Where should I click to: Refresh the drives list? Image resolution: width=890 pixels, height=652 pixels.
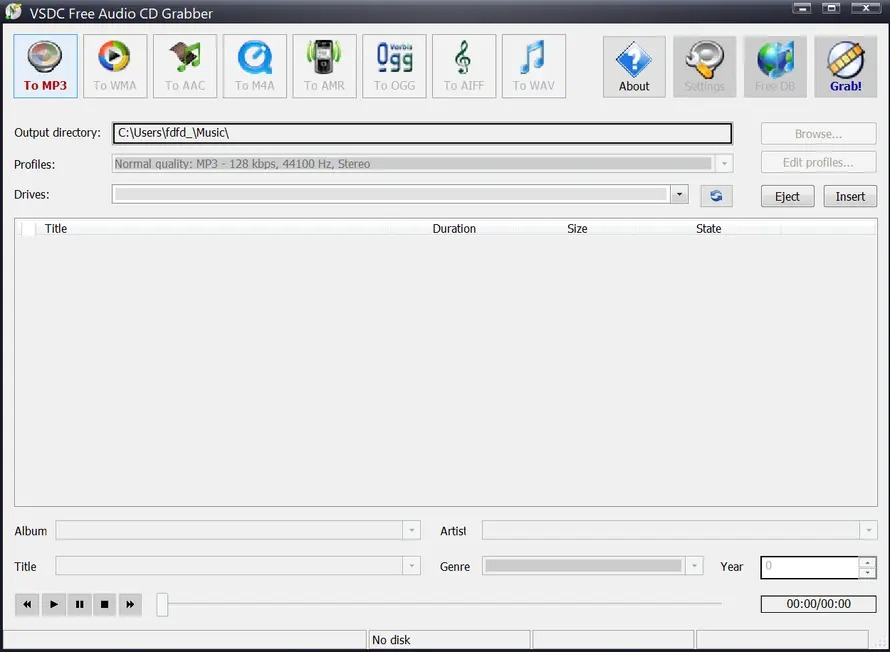pyautogui.click(x=716, y=196)
